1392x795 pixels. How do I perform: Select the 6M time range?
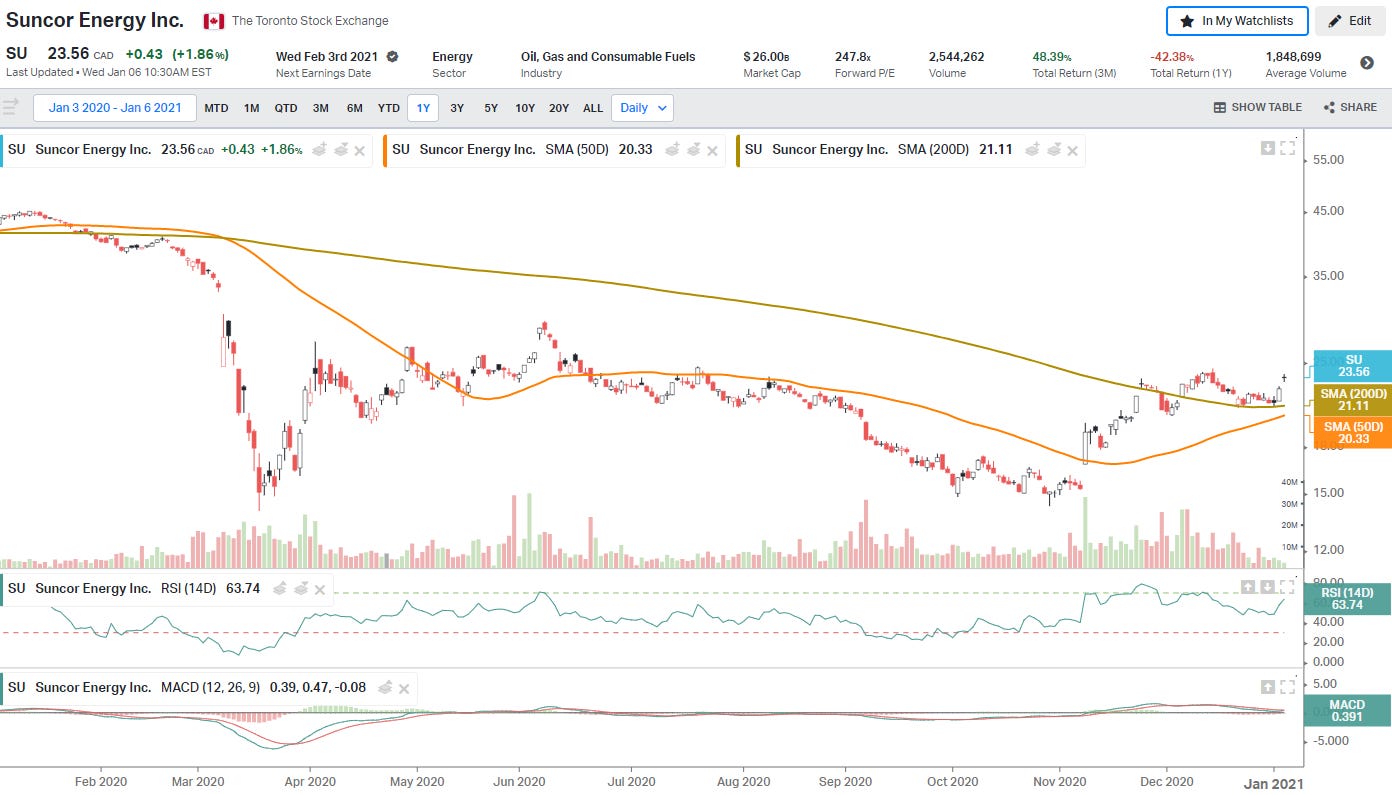tap(355, 108)
